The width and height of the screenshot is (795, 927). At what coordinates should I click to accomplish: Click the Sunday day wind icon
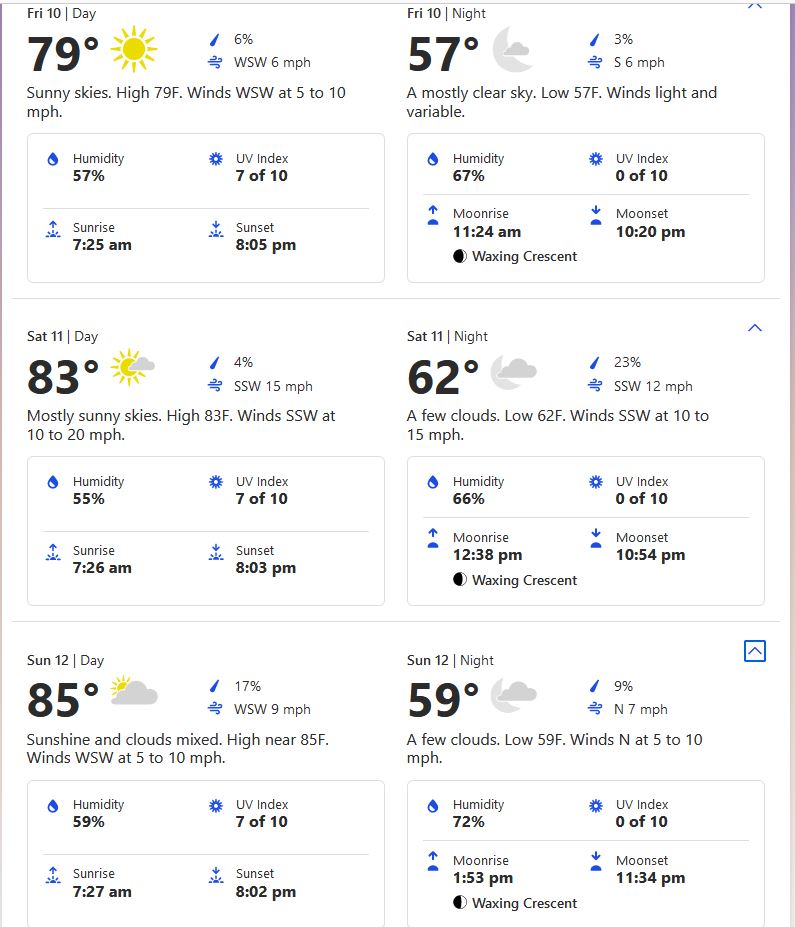pos(215,709)
